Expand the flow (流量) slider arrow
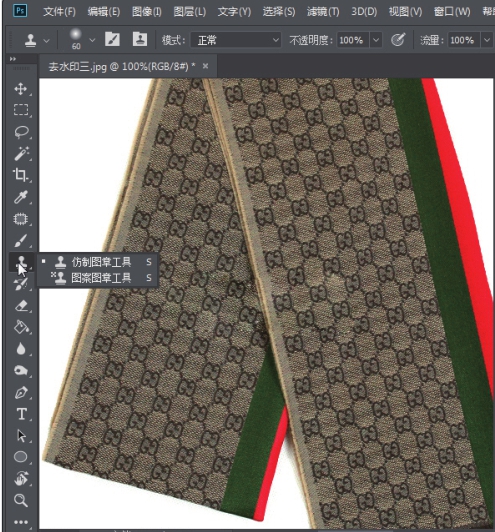495x532 pixels. click(487, 40)
